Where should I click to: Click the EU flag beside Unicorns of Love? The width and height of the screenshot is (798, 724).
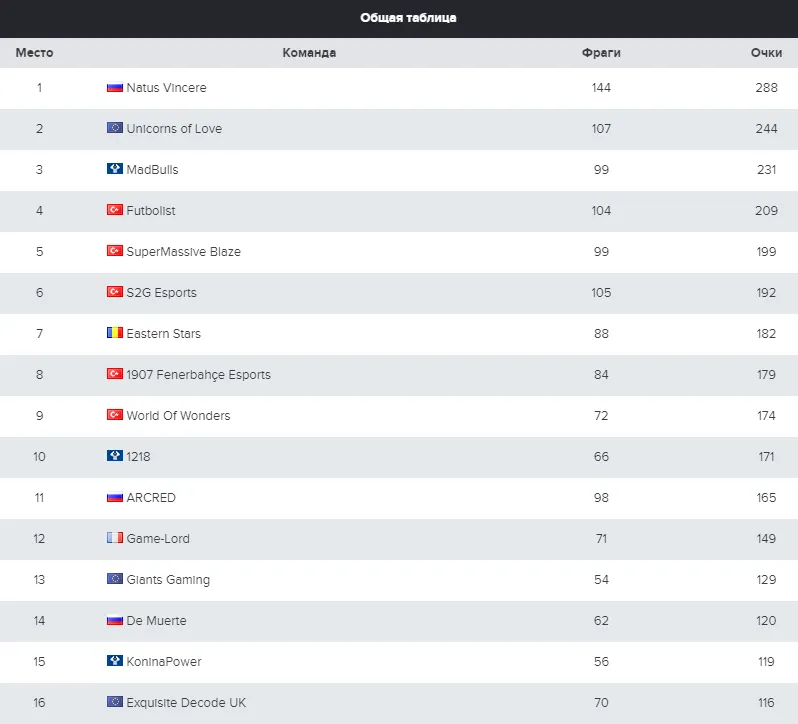[x=115, y=128]
